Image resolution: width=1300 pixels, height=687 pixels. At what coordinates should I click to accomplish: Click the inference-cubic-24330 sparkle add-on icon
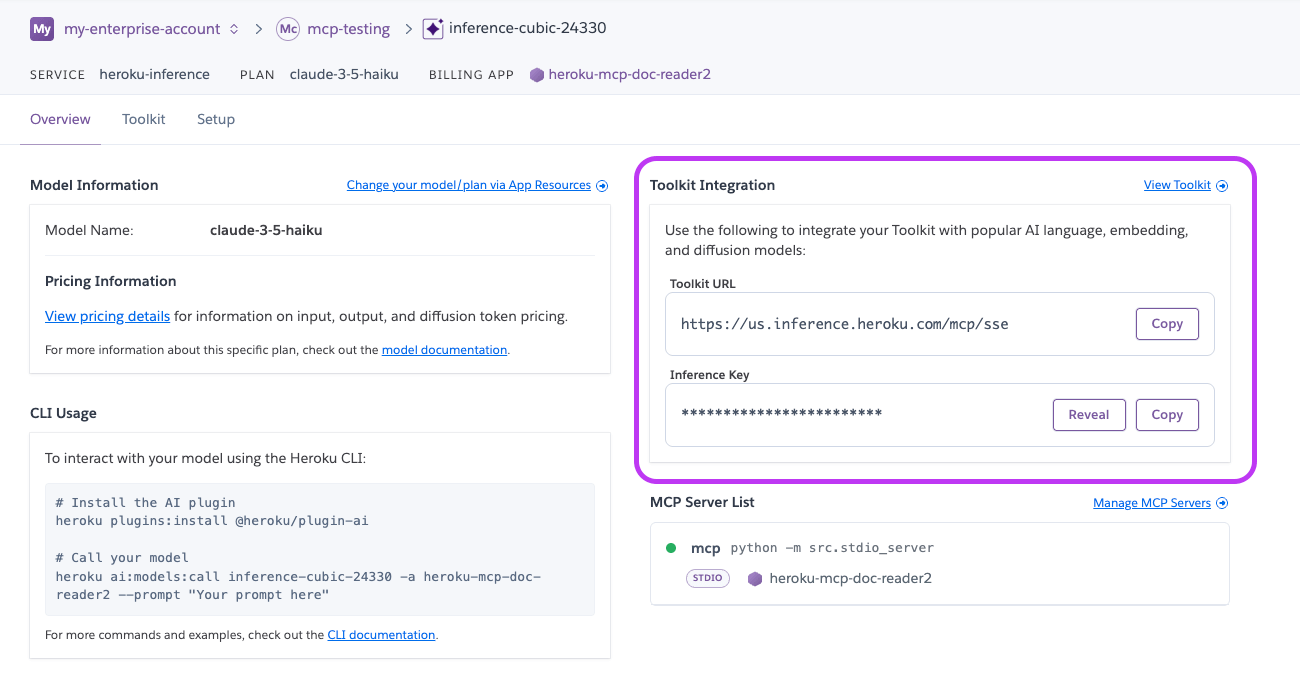[x=433, y=29]
